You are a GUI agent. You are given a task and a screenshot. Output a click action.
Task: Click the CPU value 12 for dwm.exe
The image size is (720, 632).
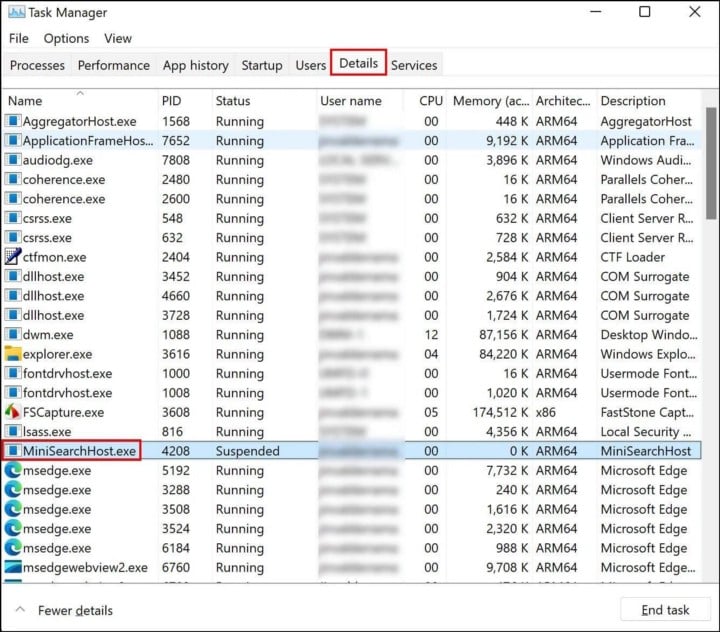click(x=431, y=334)
